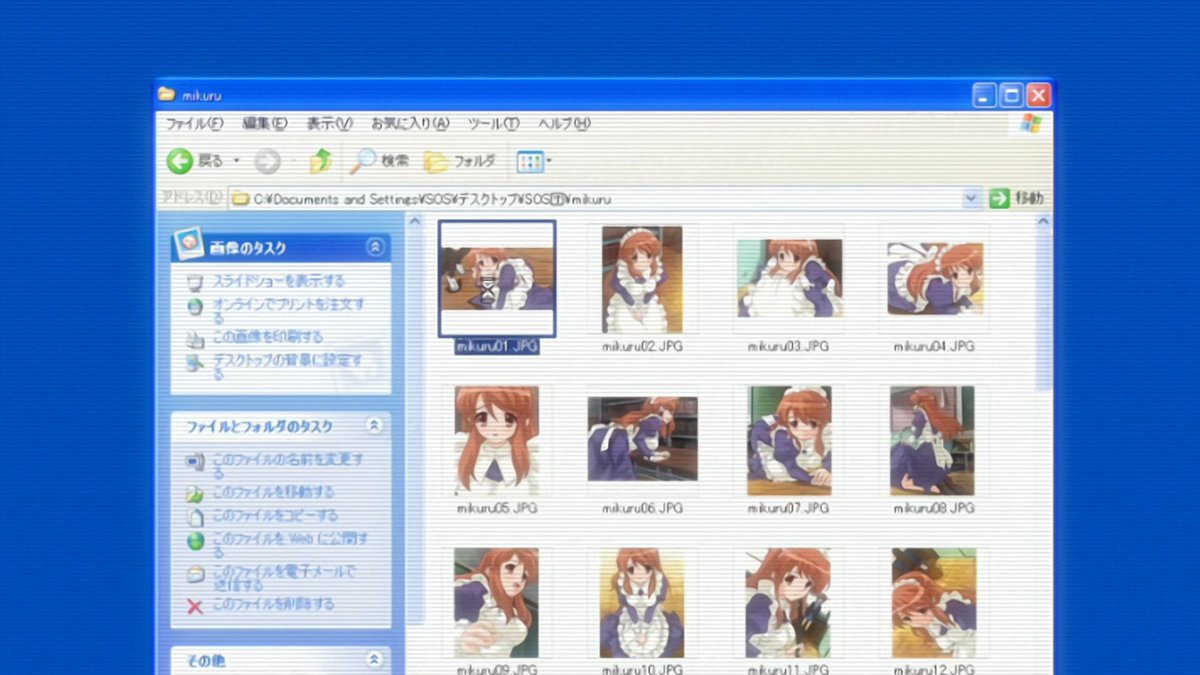Click the copy this file icon
The height and width of the screenshot is (675, 1200).
coord(196,517)
